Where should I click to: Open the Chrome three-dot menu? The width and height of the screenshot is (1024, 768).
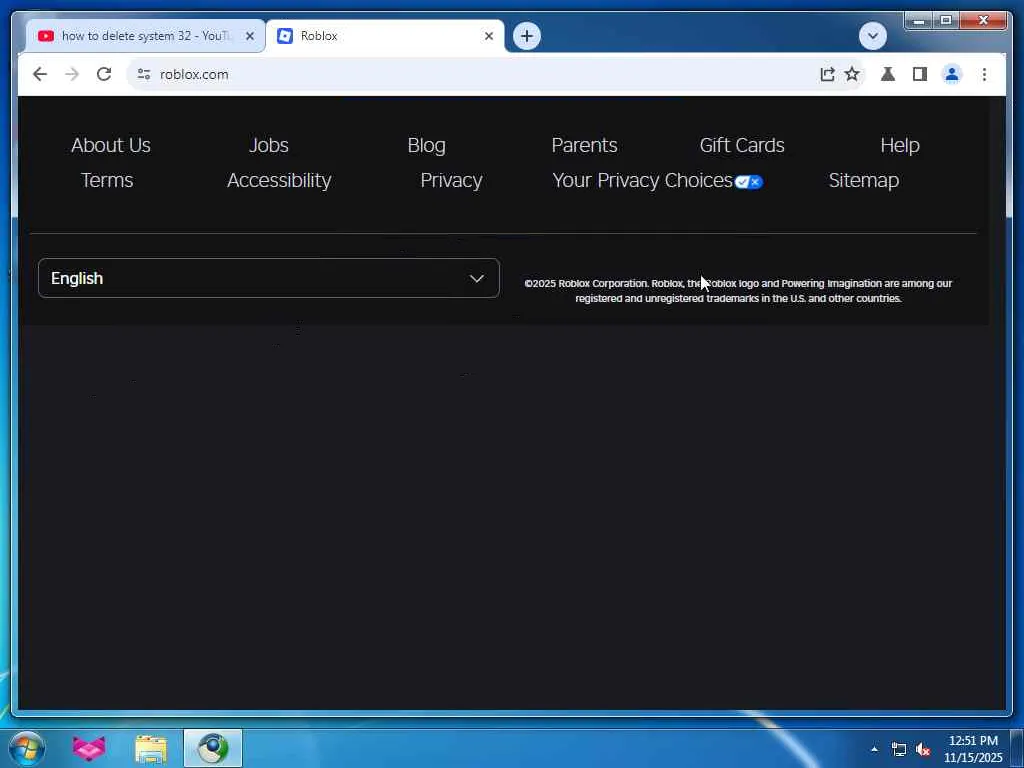pos(984,74)
